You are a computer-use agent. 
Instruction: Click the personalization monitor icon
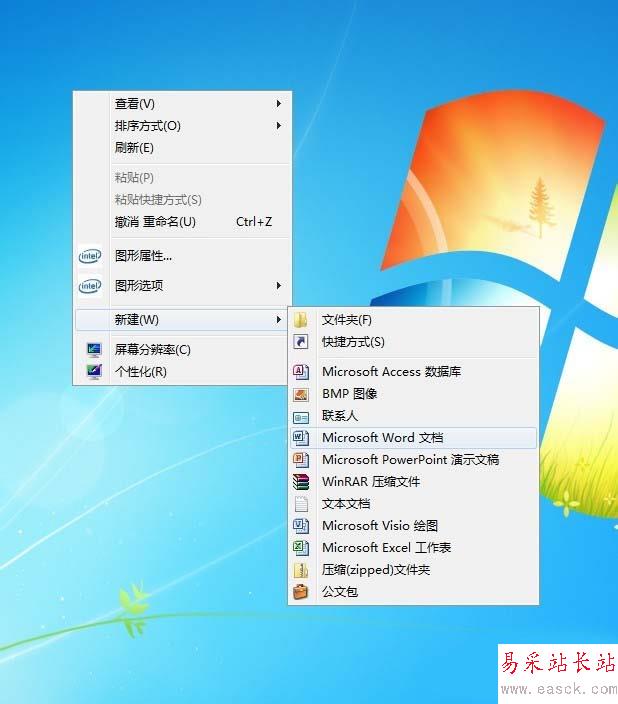pyautogui.click(x=94, y=371)
